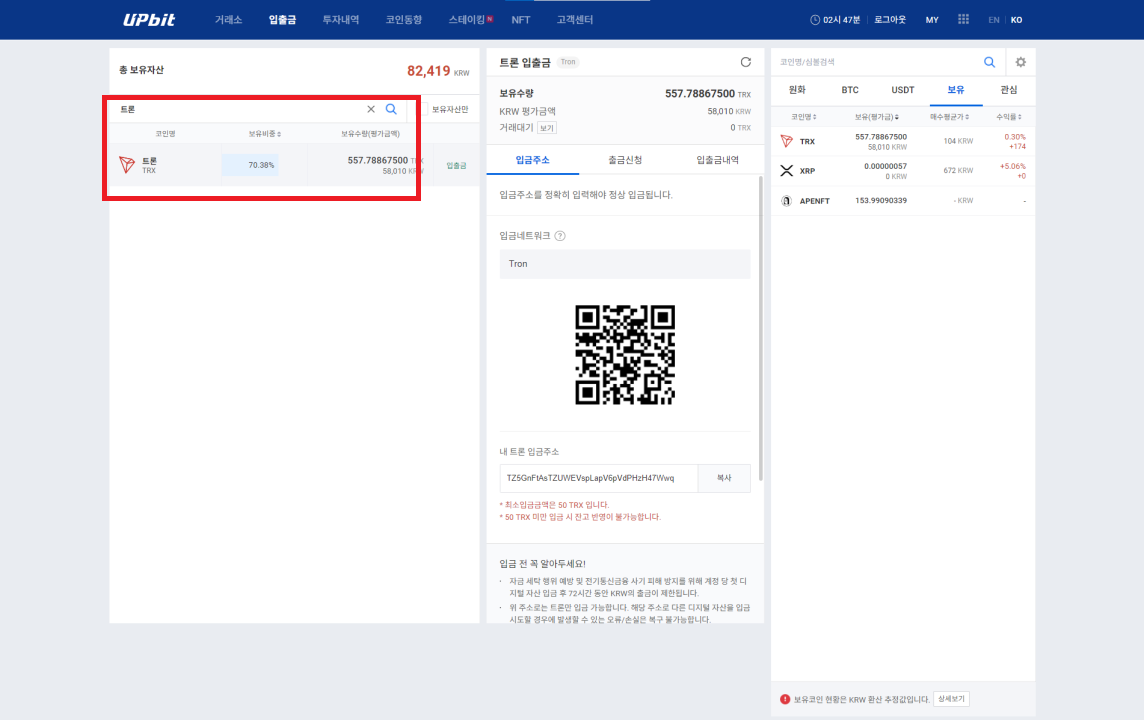
Task: Select the 입출금내역 tab
Action: [x=717, y=160]
